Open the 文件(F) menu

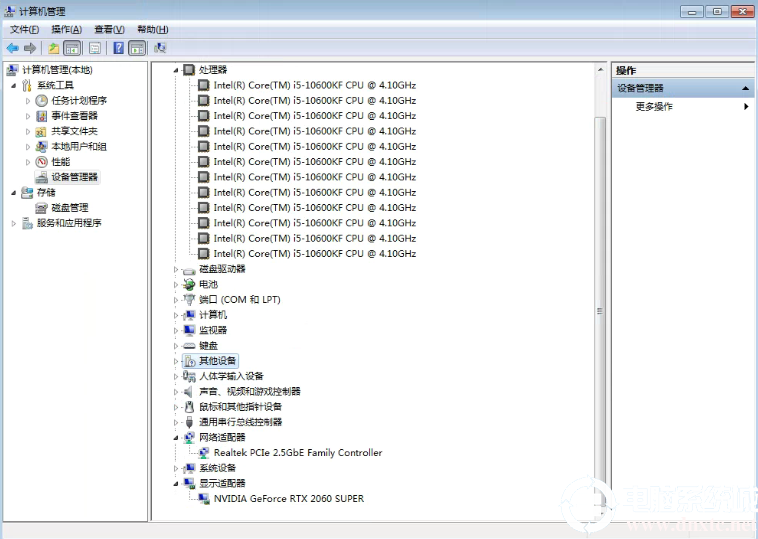pyautogui.click(x=24, y=29)
